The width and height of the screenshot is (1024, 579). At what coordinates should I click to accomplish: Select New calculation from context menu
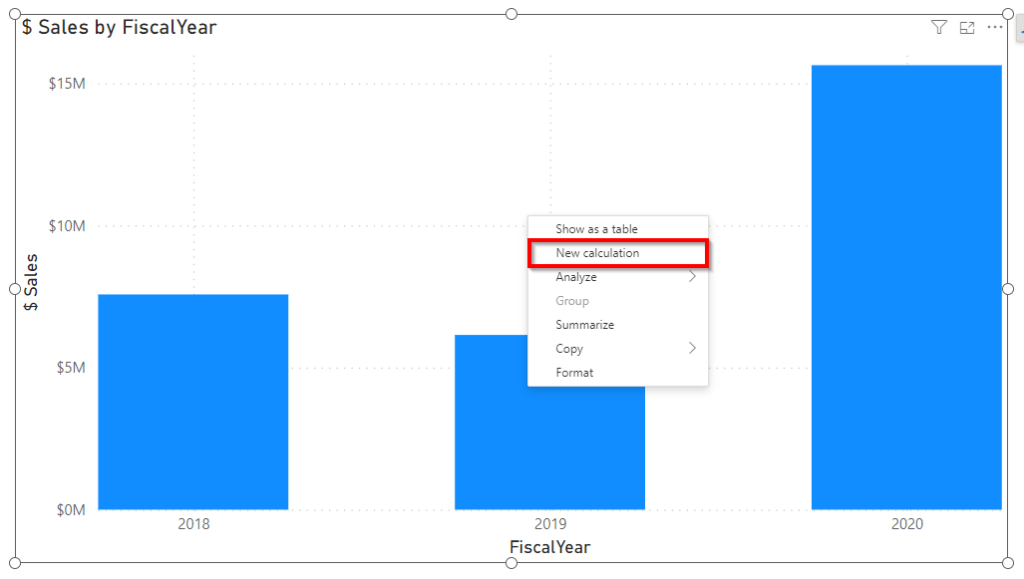click(x=598, y=253)
